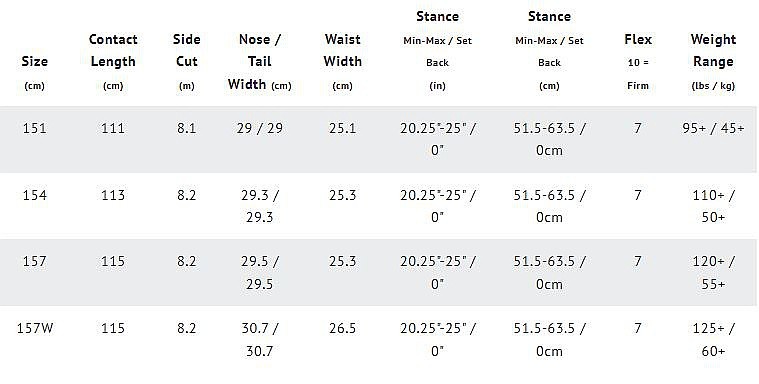Select the 8.1 side cut value
759x384 pixels.
[x=186, y=128]
